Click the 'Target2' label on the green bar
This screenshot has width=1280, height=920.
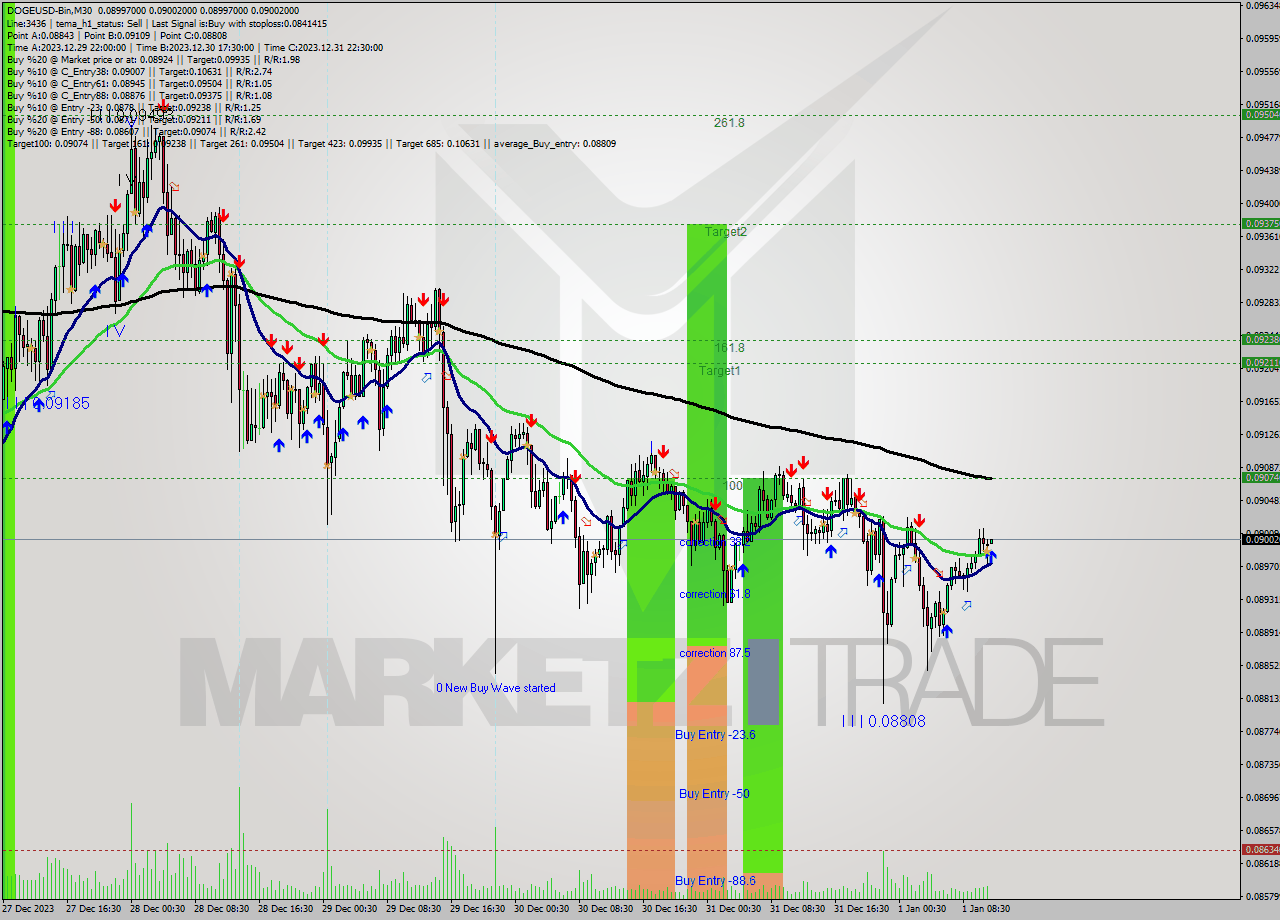725,231
